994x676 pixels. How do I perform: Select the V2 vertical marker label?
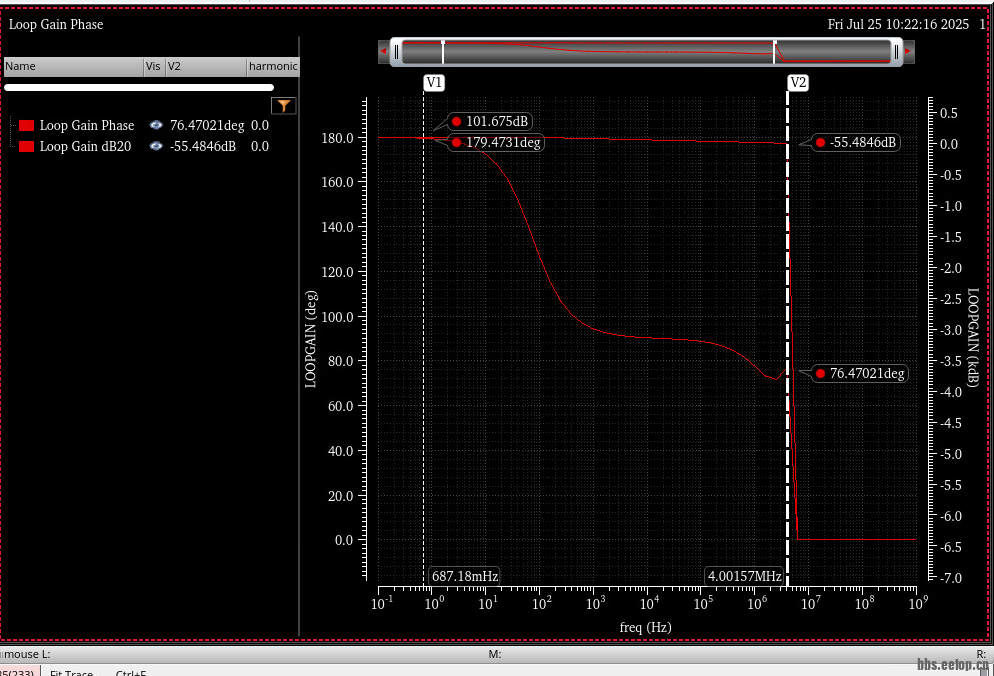point(797,82)
